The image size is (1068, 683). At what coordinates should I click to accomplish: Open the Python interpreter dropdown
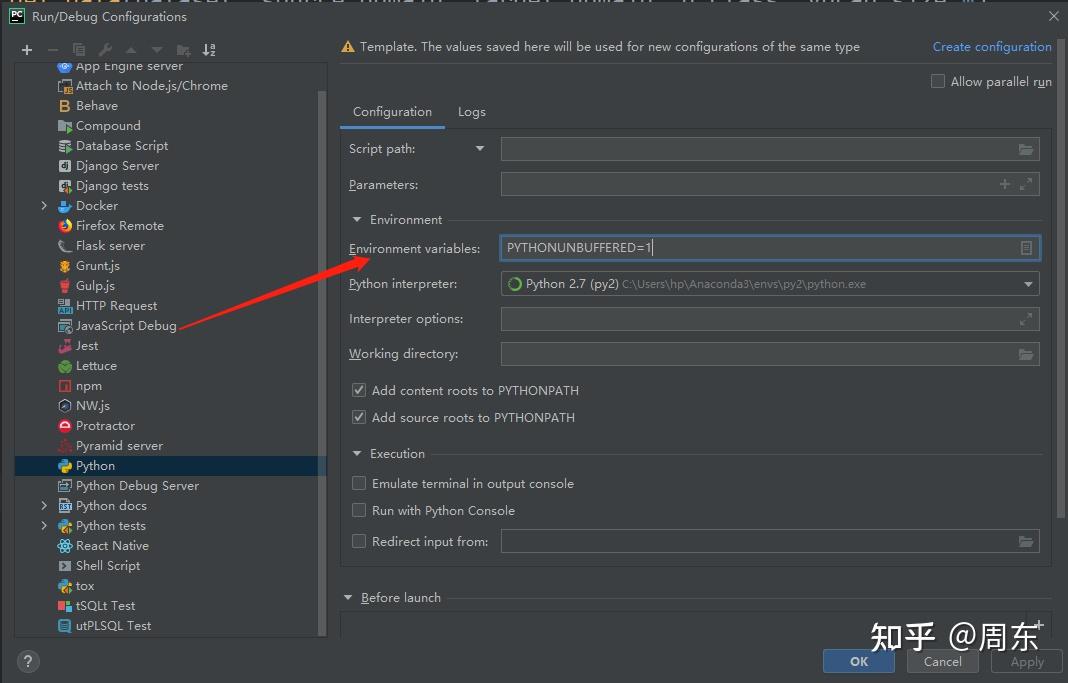coord(1028,284)
